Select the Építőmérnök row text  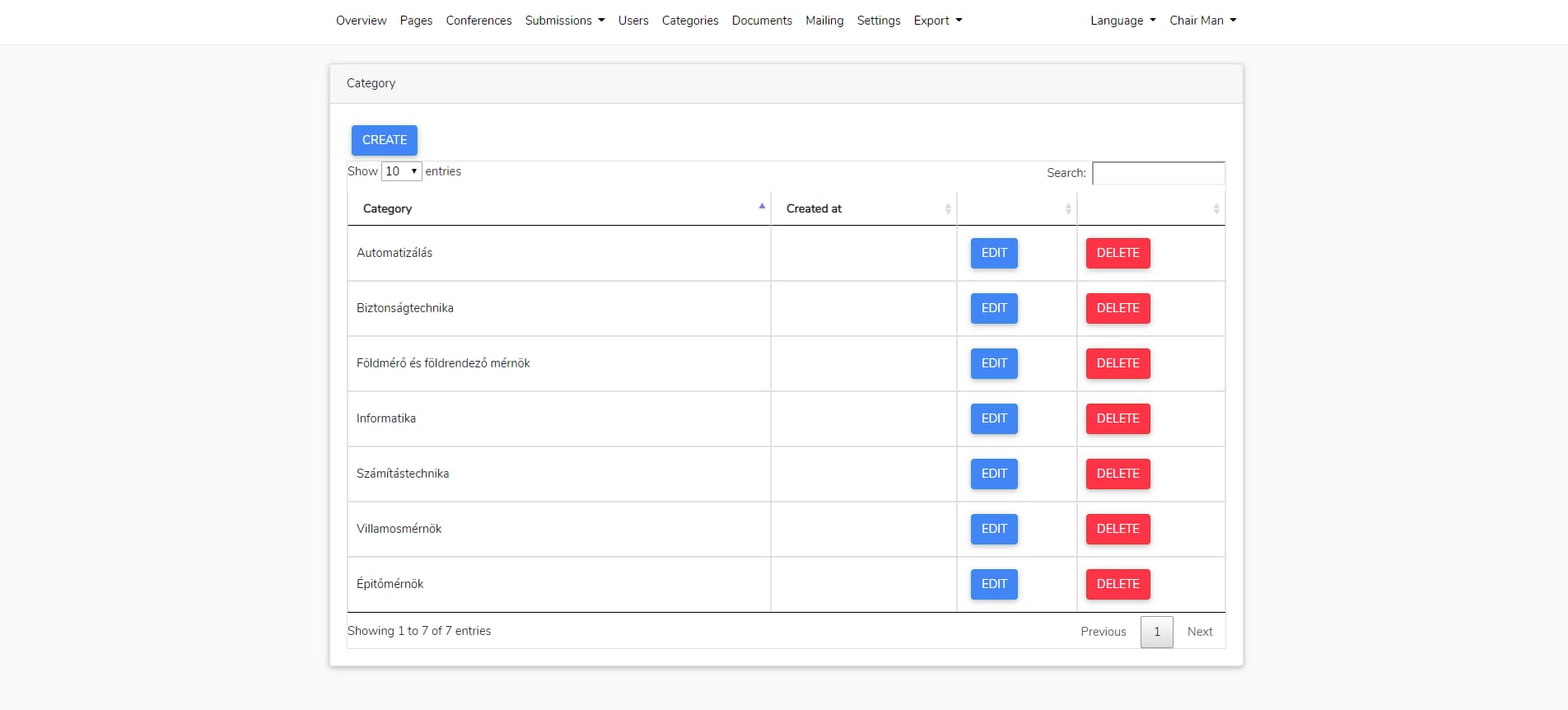click(x=390, y=584)
